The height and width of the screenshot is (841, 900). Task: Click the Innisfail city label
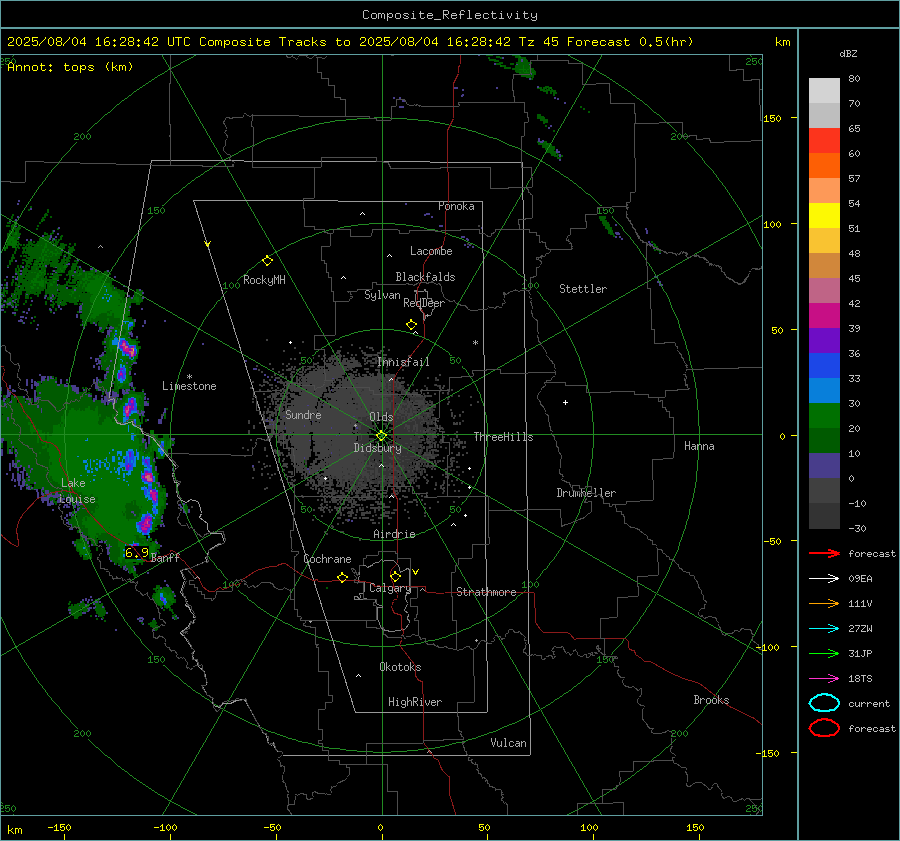[403, 362]
